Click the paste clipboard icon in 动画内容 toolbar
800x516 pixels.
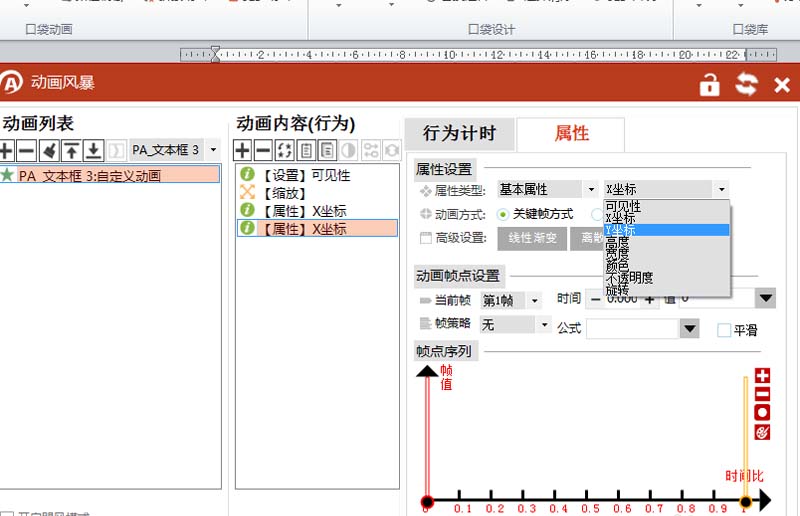(x=327, y=151)
